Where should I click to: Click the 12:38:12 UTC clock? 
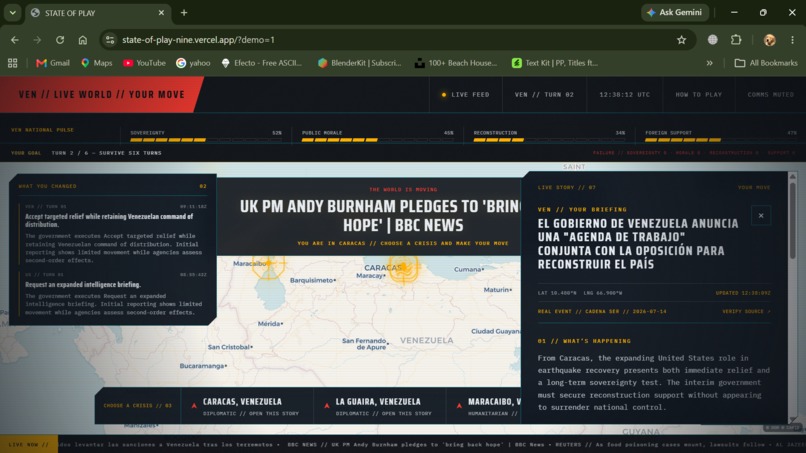pos(624,95)
